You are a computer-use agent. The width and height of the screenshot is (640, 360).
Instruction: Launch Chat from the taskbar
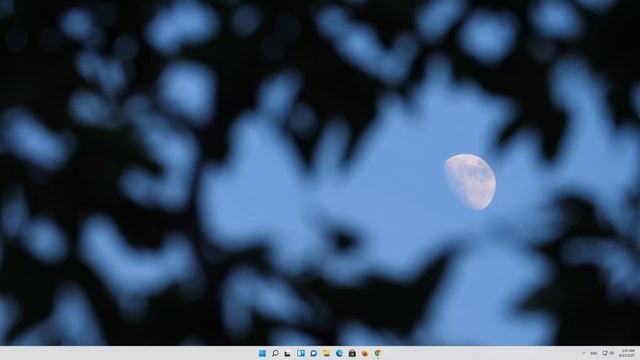313,353
